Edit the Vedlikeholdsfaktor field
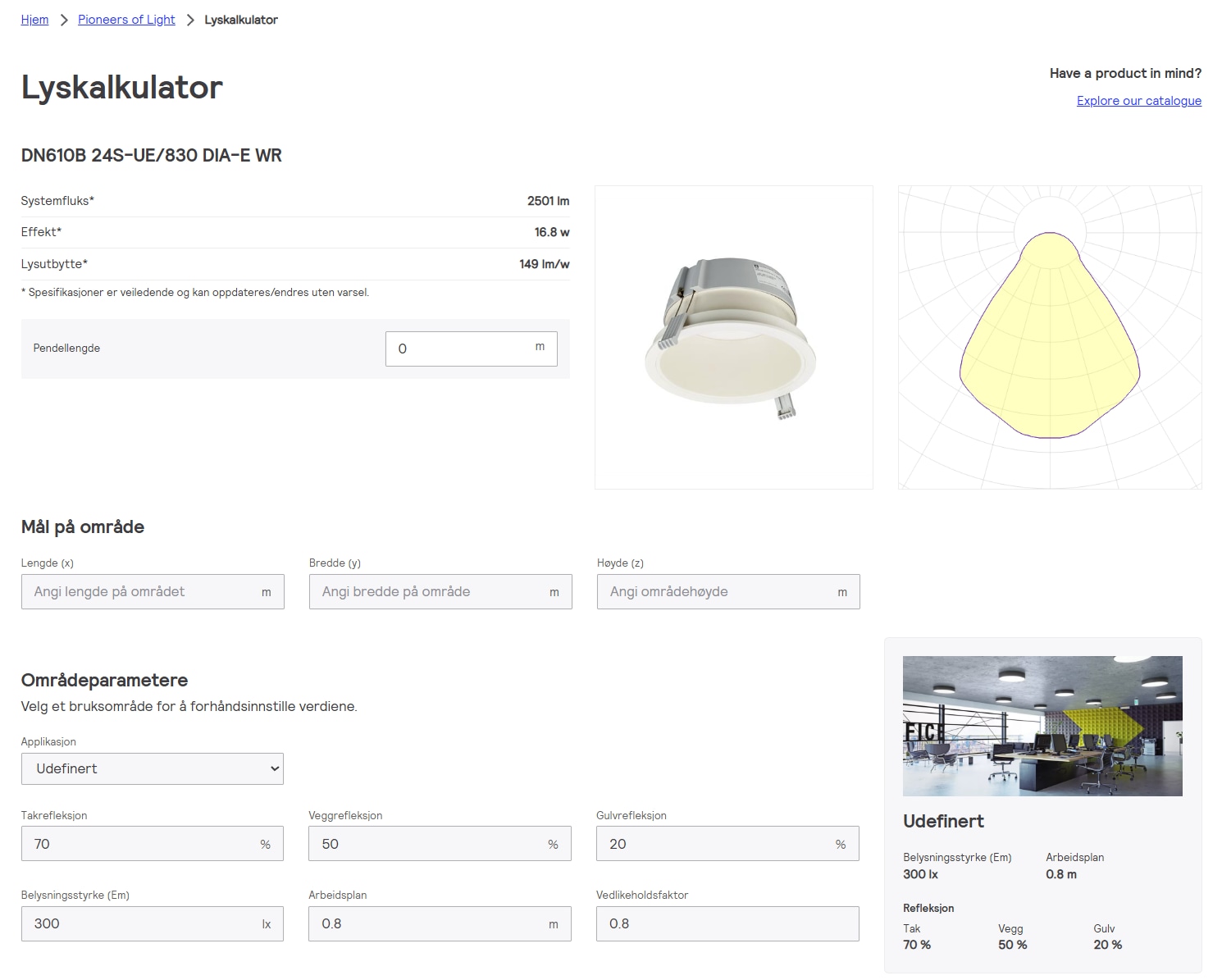This screenshot has width=1222, height=980. click(x=727, y=924)
